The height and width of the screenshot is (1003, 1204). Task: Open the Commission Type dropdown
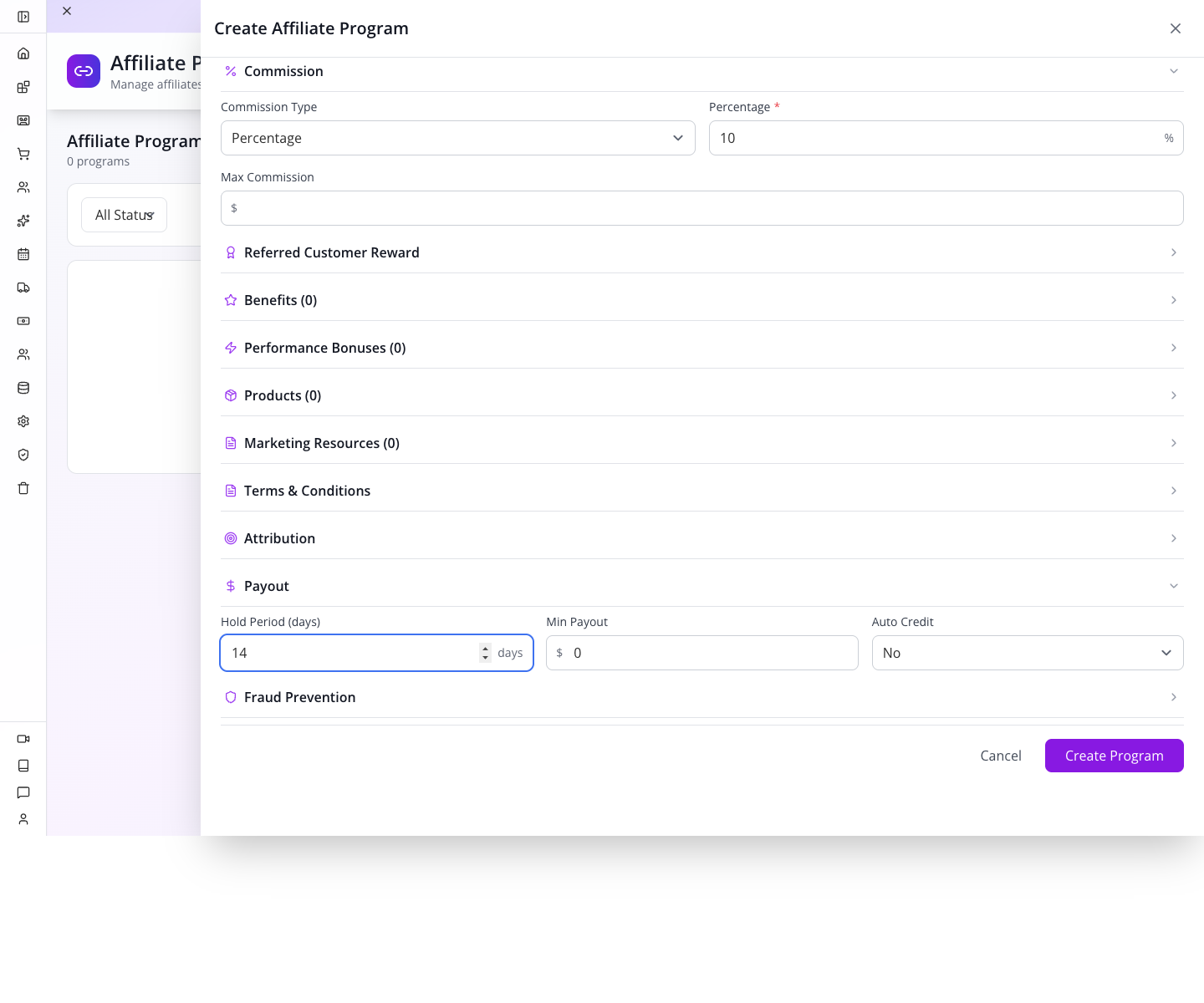(458, 138)
